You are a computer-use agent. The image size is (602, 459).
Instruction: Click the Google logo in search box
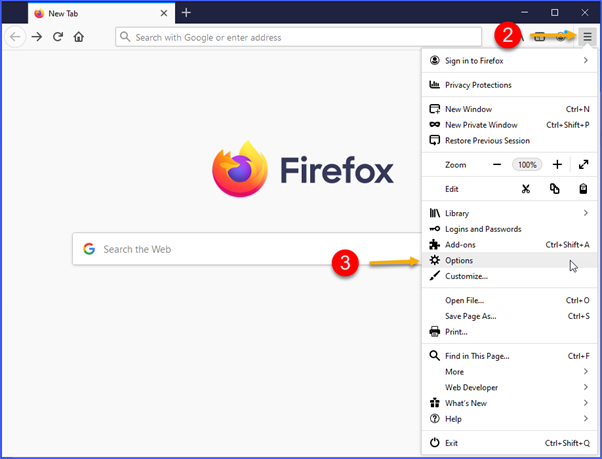[89, 249]
